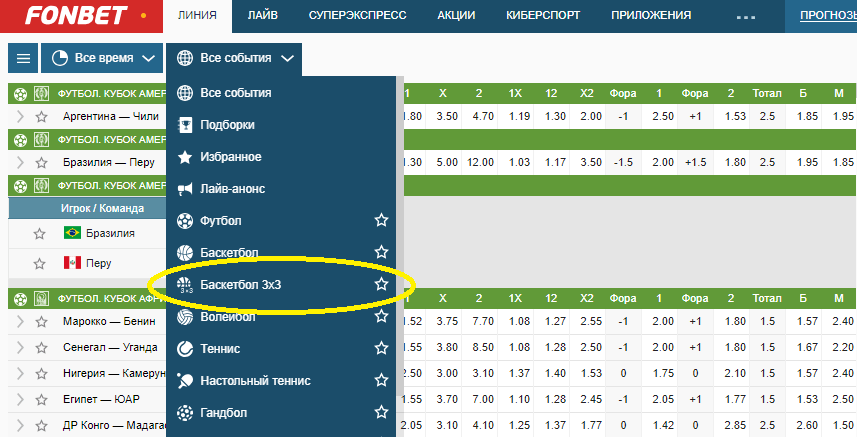
Task: Bet on odds 2.85 in ДР Конго row
Action: point(735,426)
